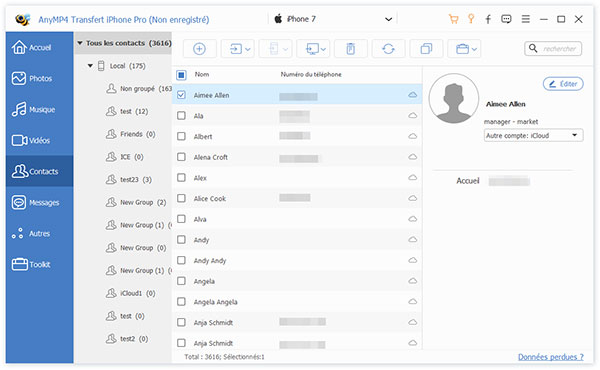Select the Friends (0) group

click(x=130, y=134)
